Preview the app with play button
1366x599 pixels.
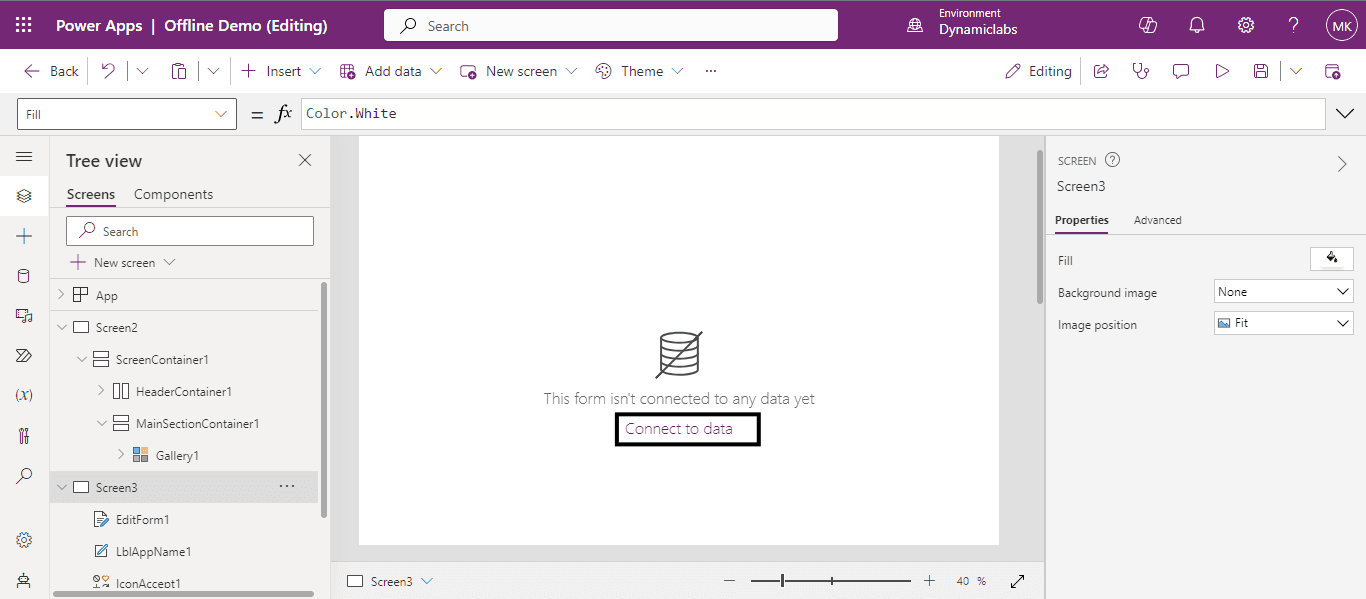[1221, 71]
